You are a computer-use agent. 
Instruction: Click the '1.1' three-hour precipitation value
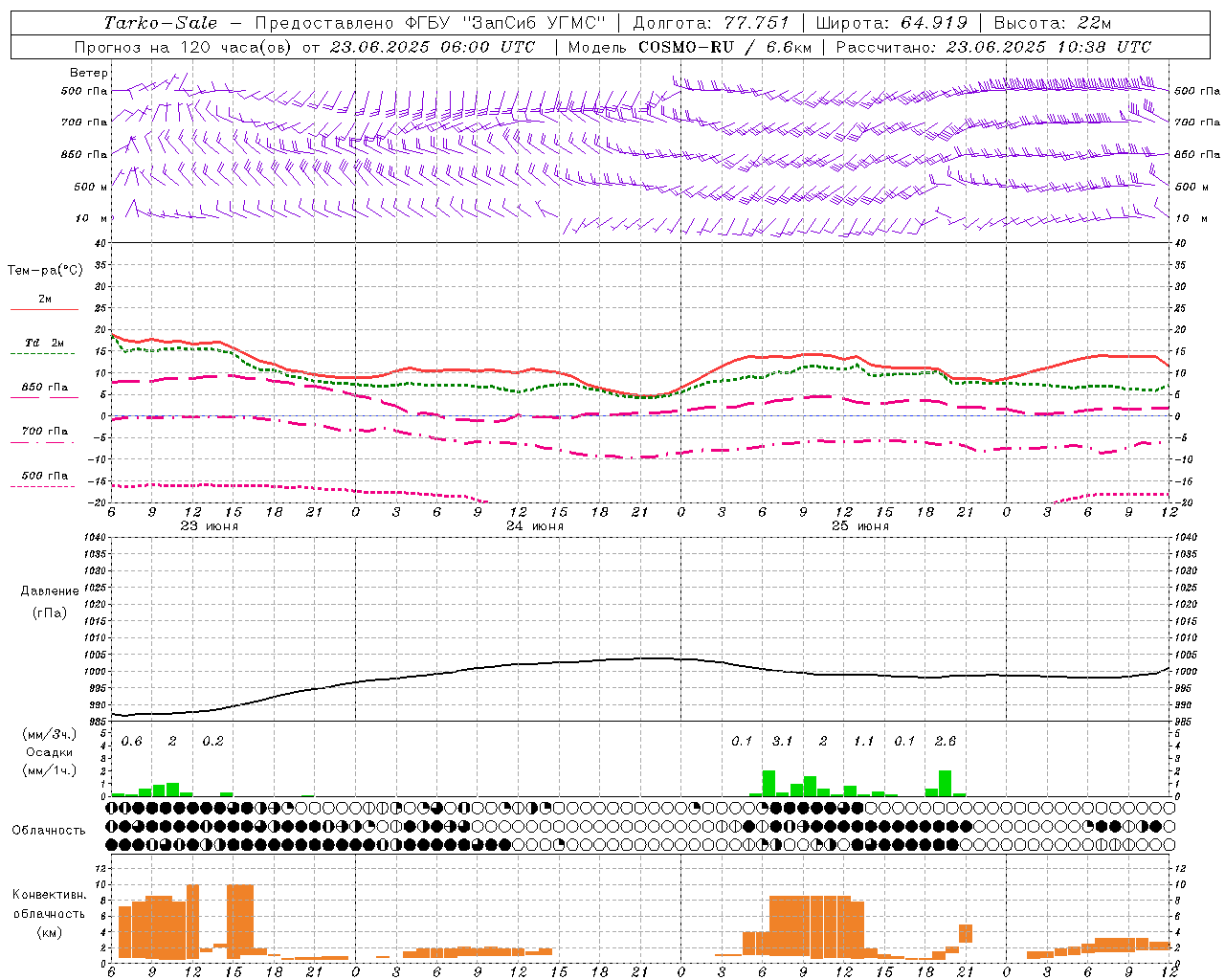click(x=864, y=742)
